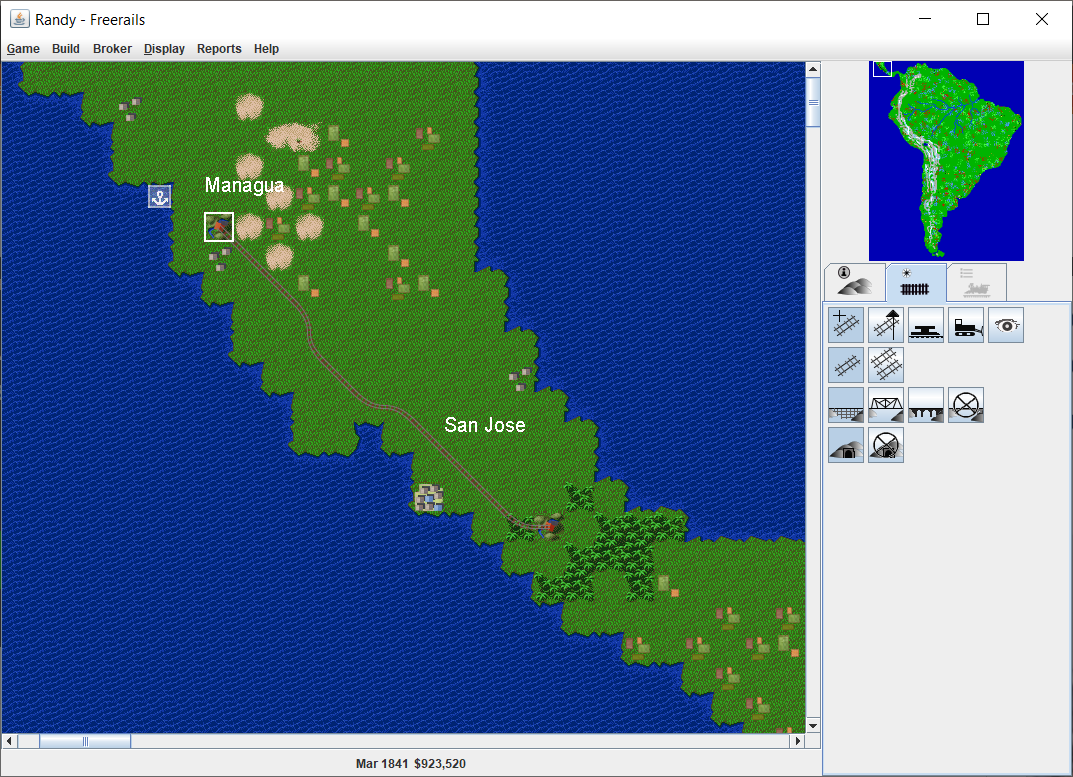Open the Help menu
The height and width of the screenshot is (777, 1073).
click(x=266, y=49)
